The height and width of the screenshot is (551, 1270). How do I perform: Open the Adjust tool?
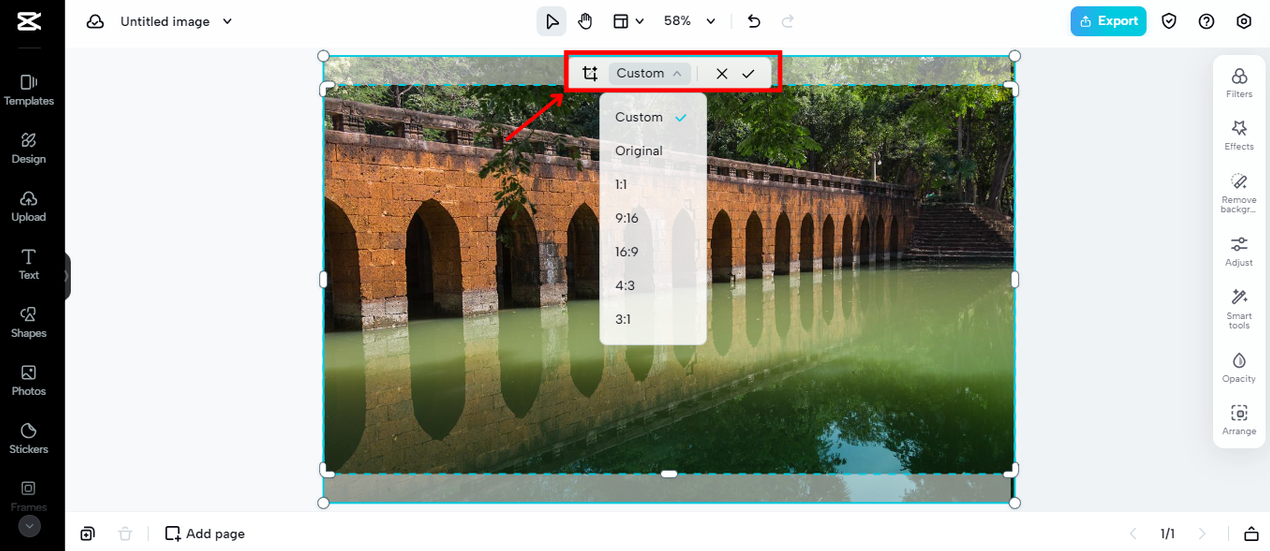(1239, 251)
